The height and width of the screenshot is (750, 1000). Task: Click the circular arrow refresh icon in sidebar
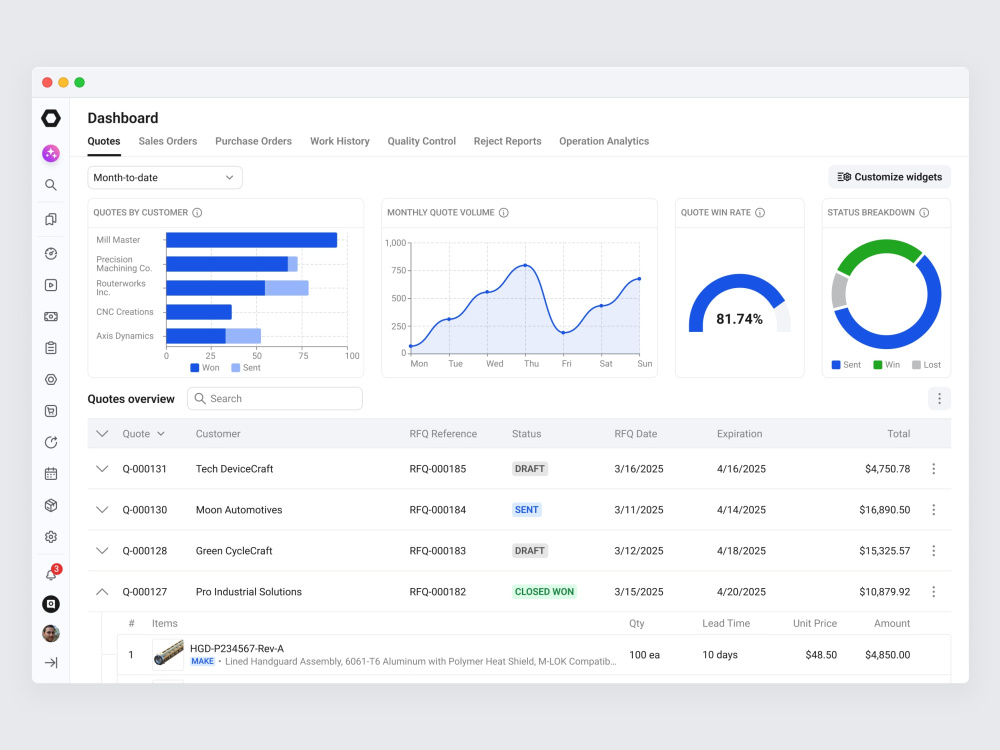click(x=51, y=443)
